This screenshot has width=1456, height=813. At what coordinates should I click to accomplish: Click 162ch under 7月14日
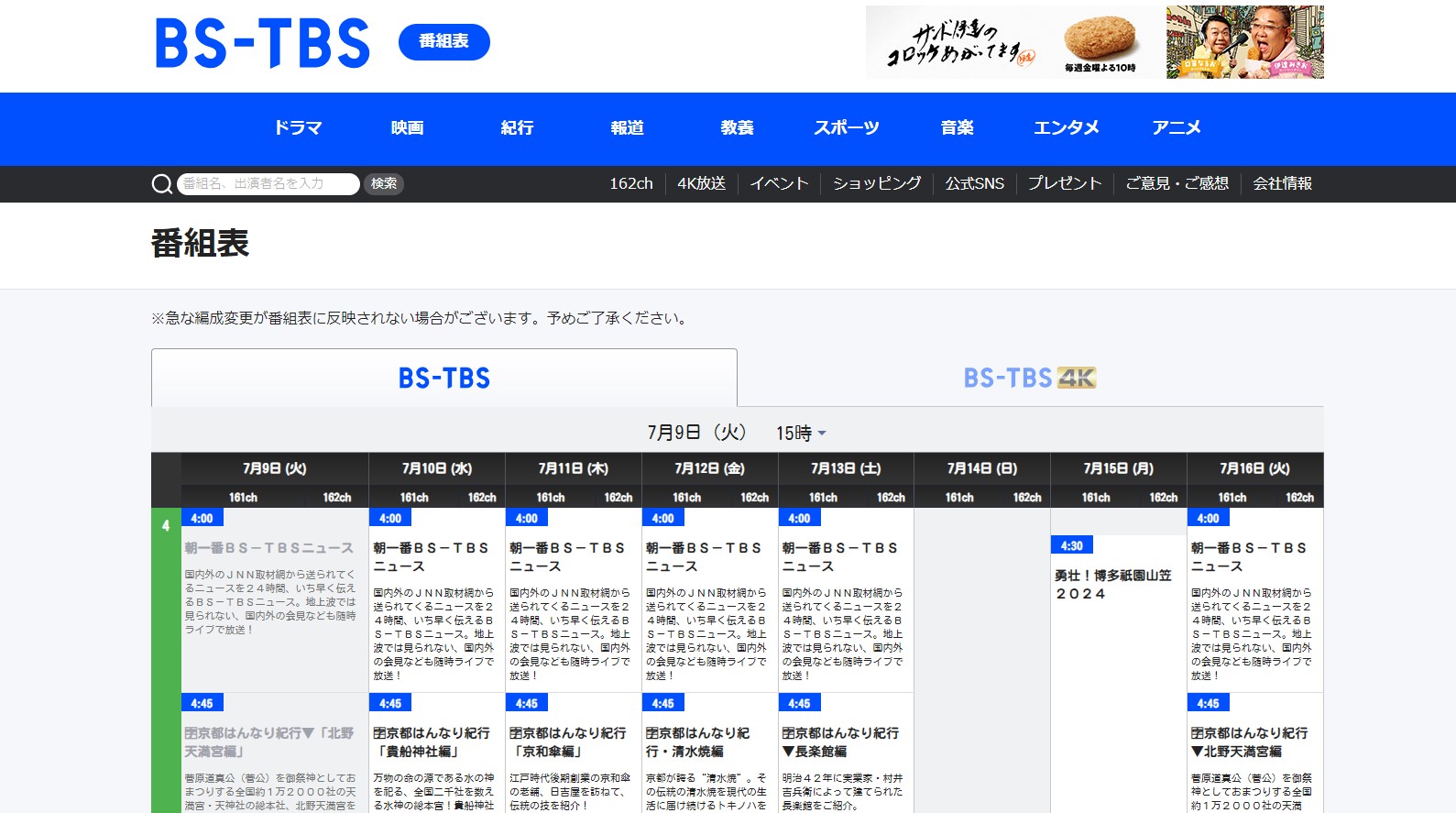click(1027, 498)
